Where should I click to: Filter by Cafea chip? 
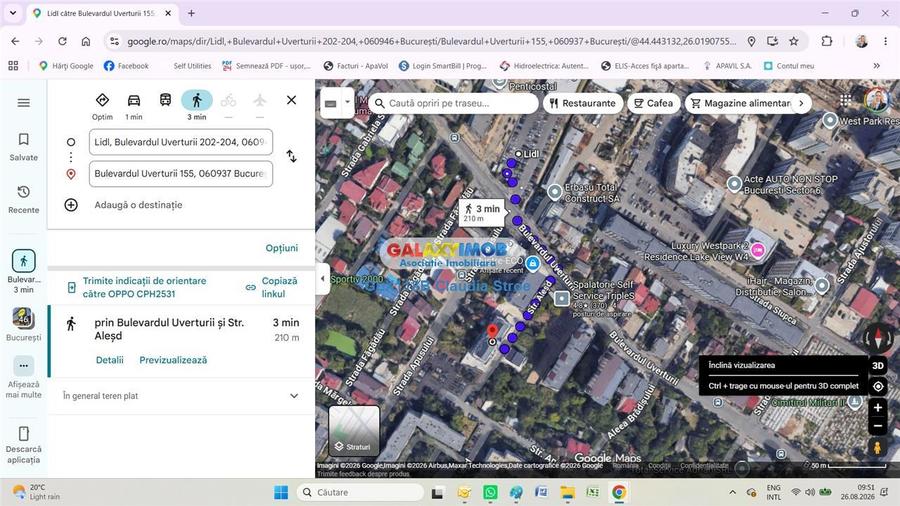pos(653,103)
